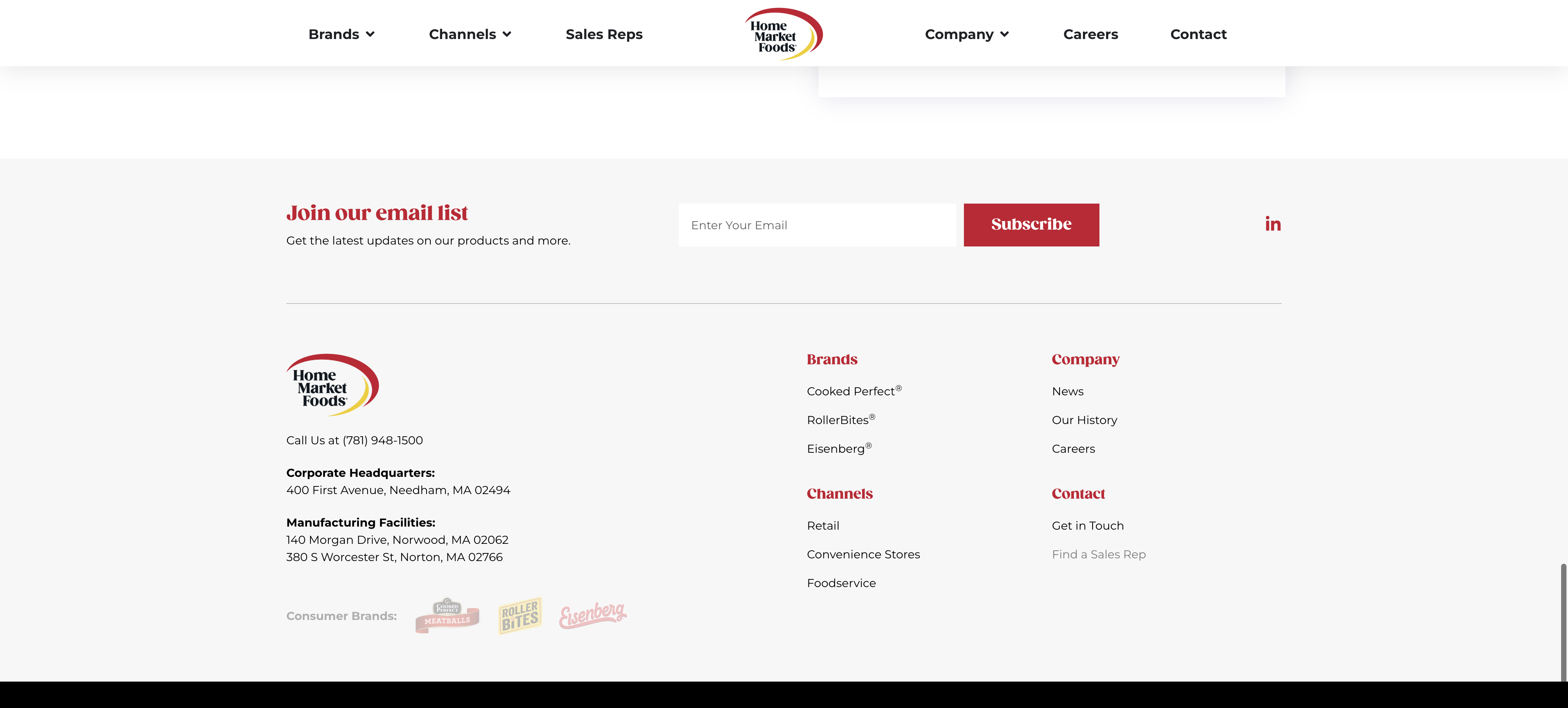
Task: Go to Sales Reps page
Action: click(x=604, y=35)
